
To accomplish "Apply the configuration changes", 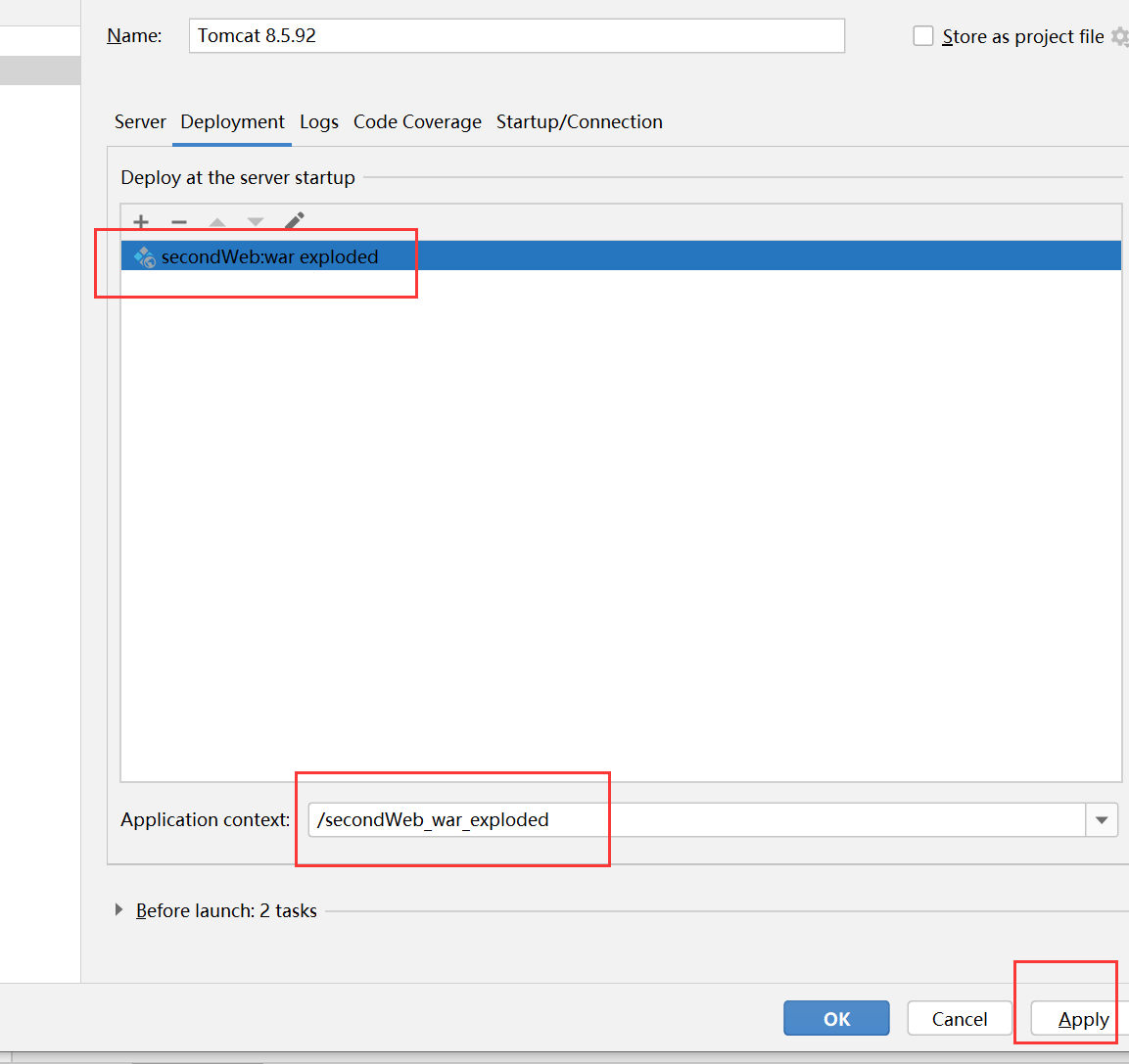I will pos(1080,1019).
